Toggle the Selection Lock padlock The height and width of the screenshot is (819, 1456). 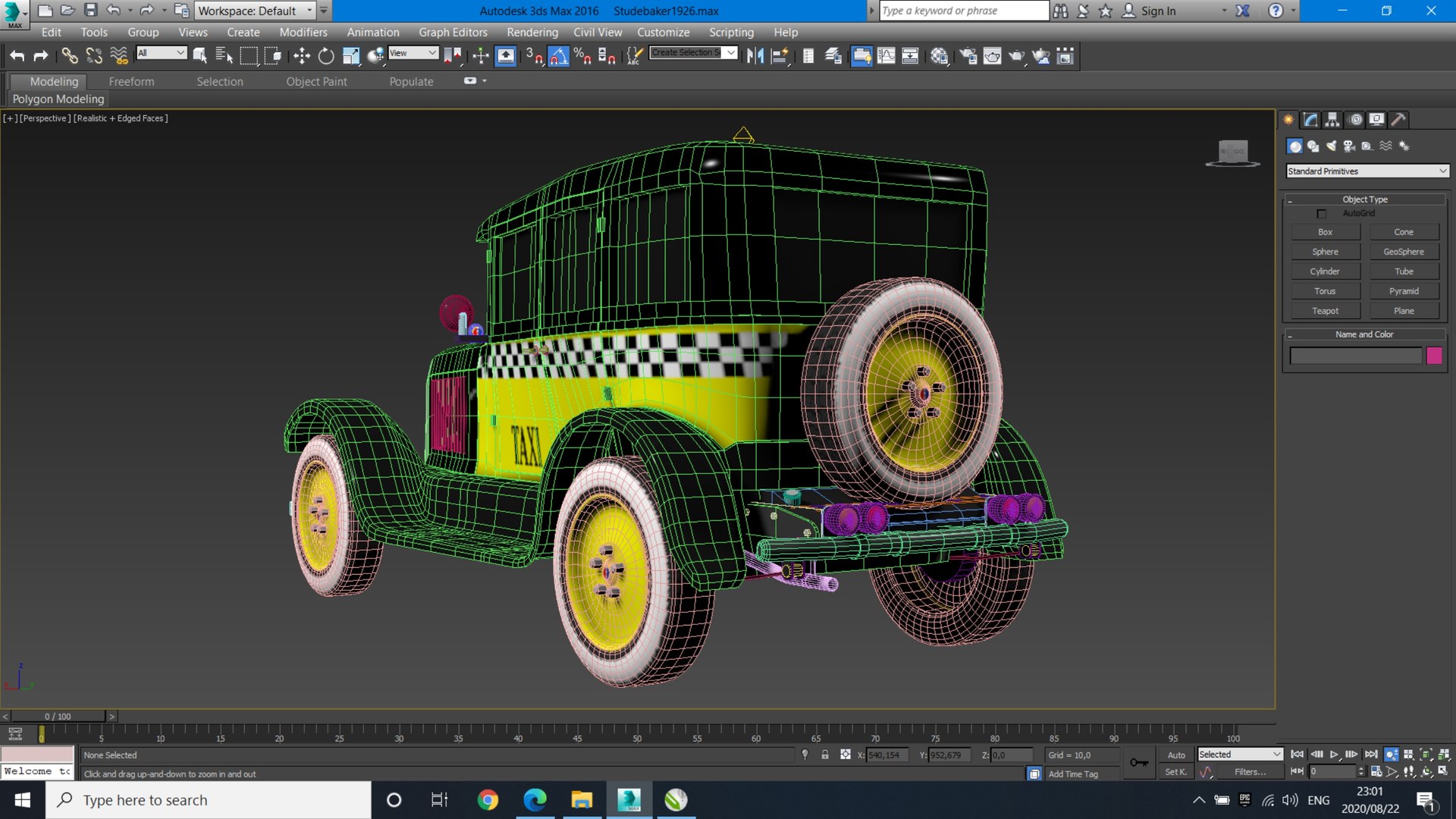(825, 755)
